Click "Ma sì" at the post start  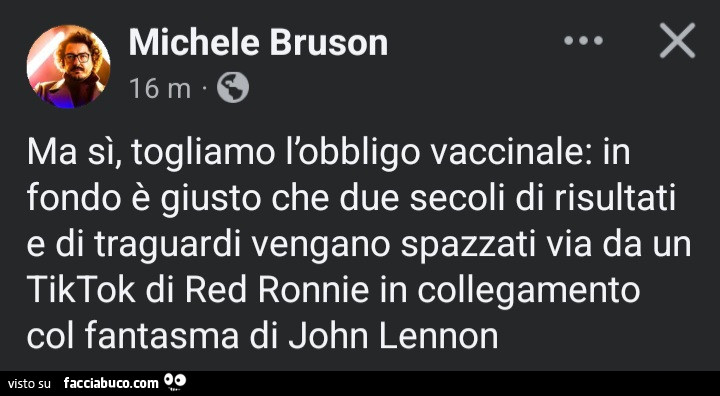pos(73,155)
